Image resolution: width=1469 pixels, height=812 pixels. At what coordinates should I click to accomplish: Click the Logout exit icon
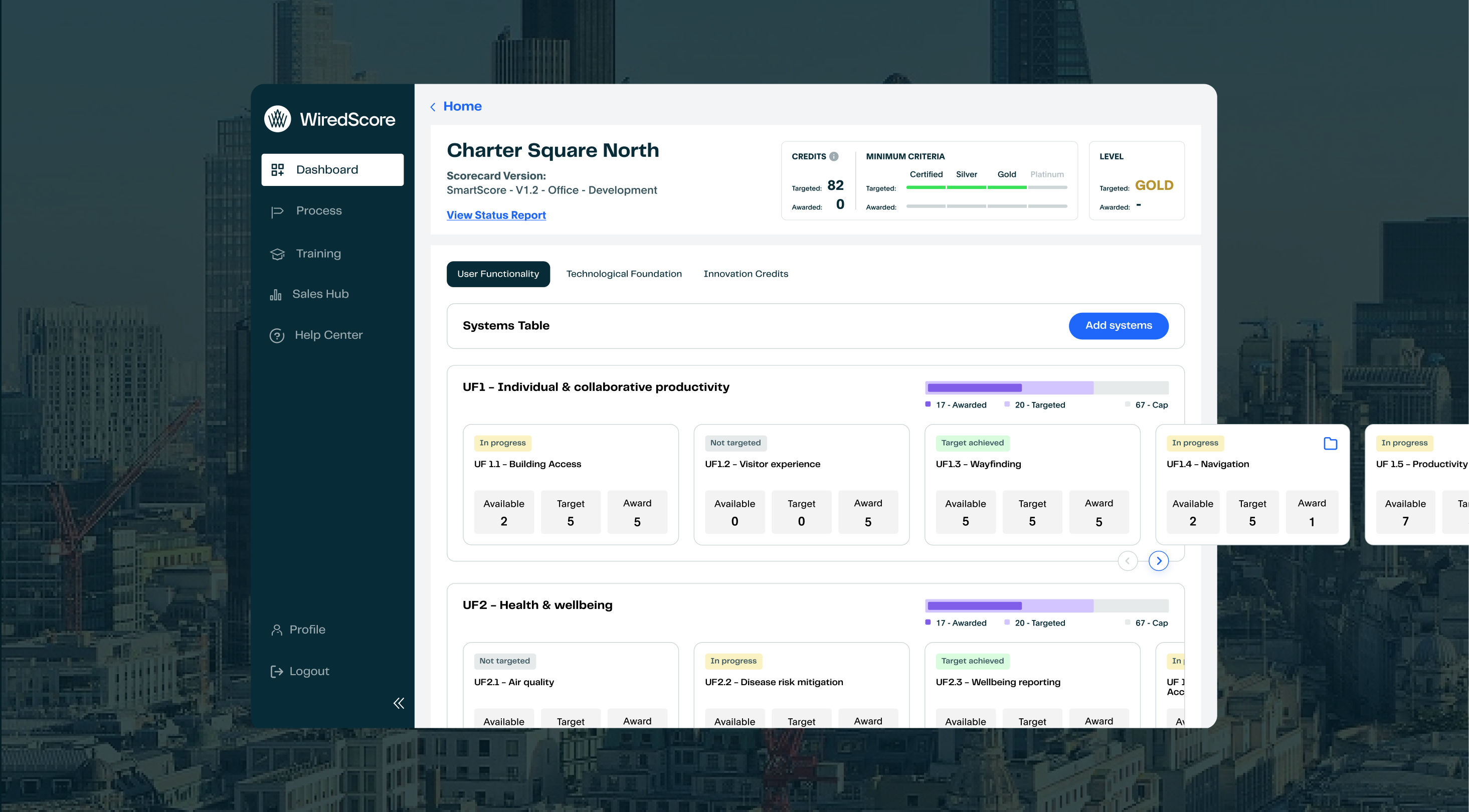click(277, 671)
